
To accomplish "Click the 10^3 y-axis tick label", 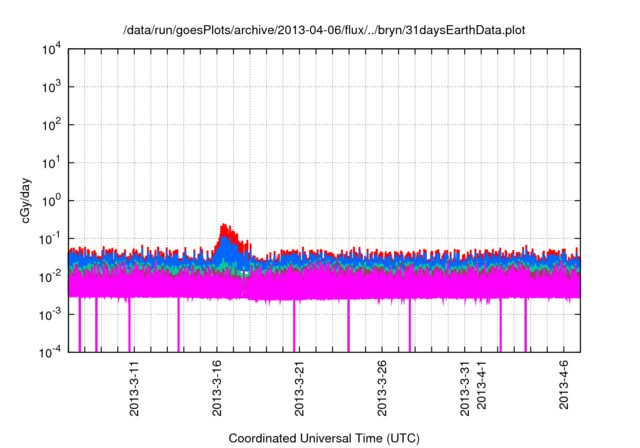I will 52,87.
